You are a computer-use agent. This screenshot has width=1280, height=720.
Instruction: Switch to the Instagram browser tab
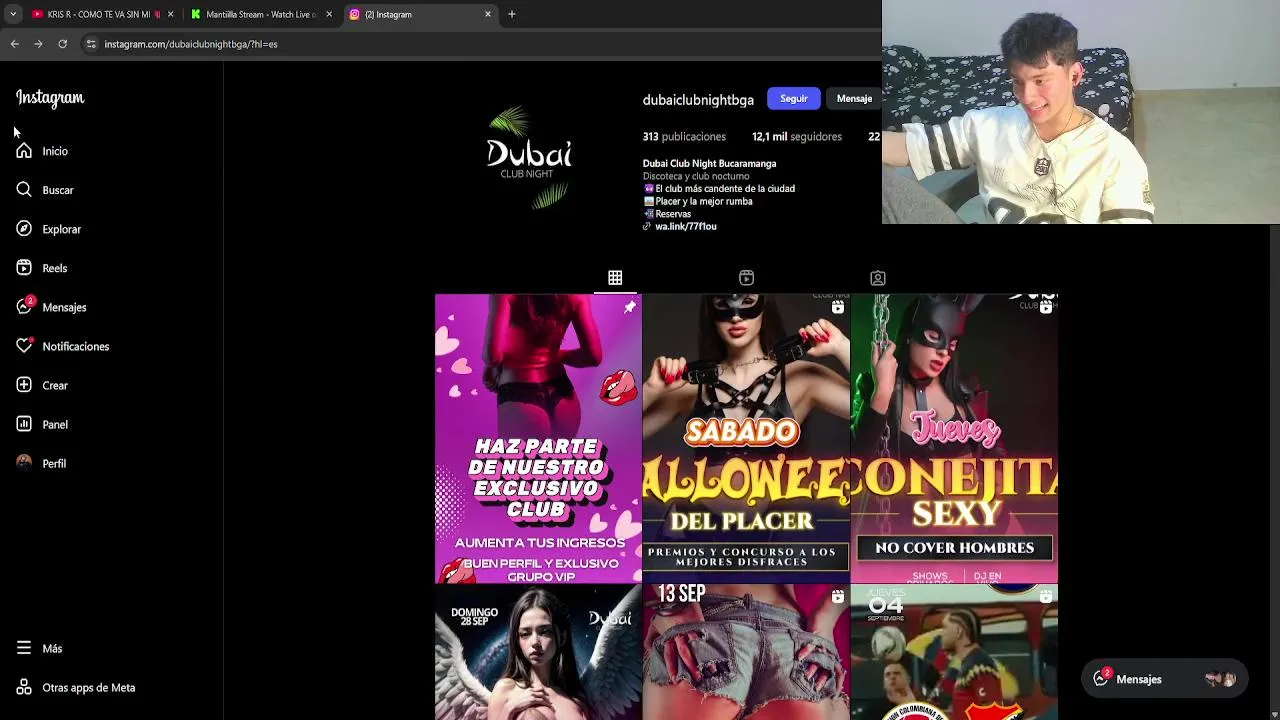click(x=421, y=14)
